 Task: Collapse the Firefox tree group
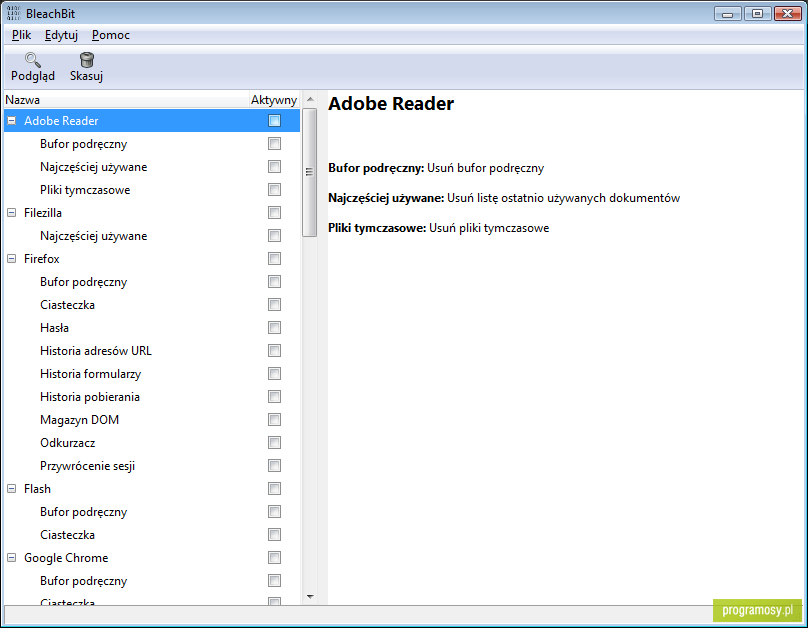pos(11,259)
